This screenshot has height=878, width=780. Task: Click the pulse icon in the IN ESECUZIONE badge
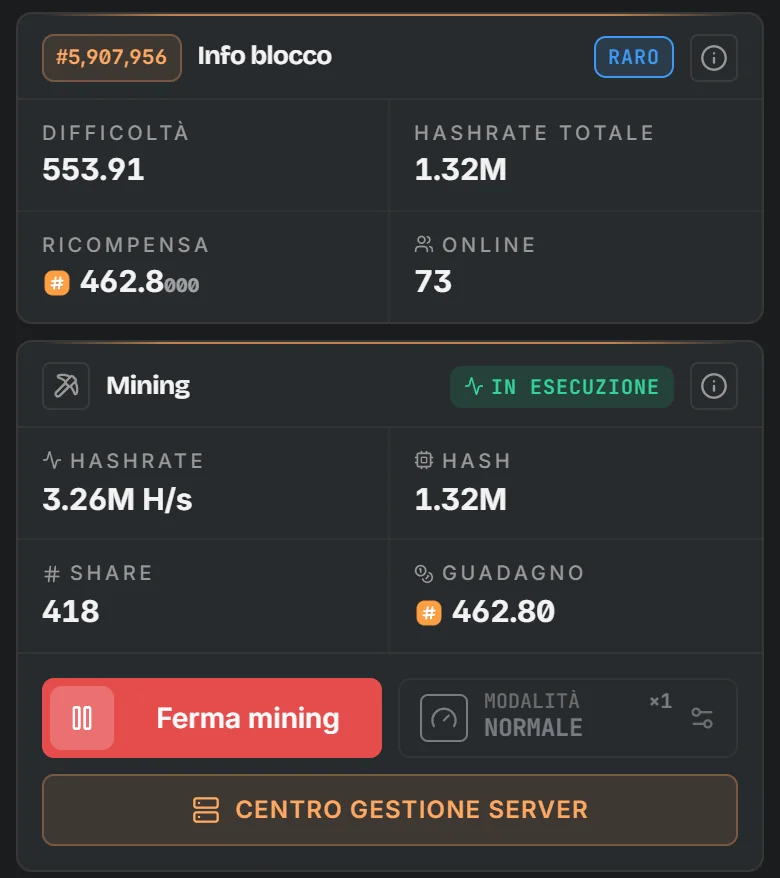(474, 386)
